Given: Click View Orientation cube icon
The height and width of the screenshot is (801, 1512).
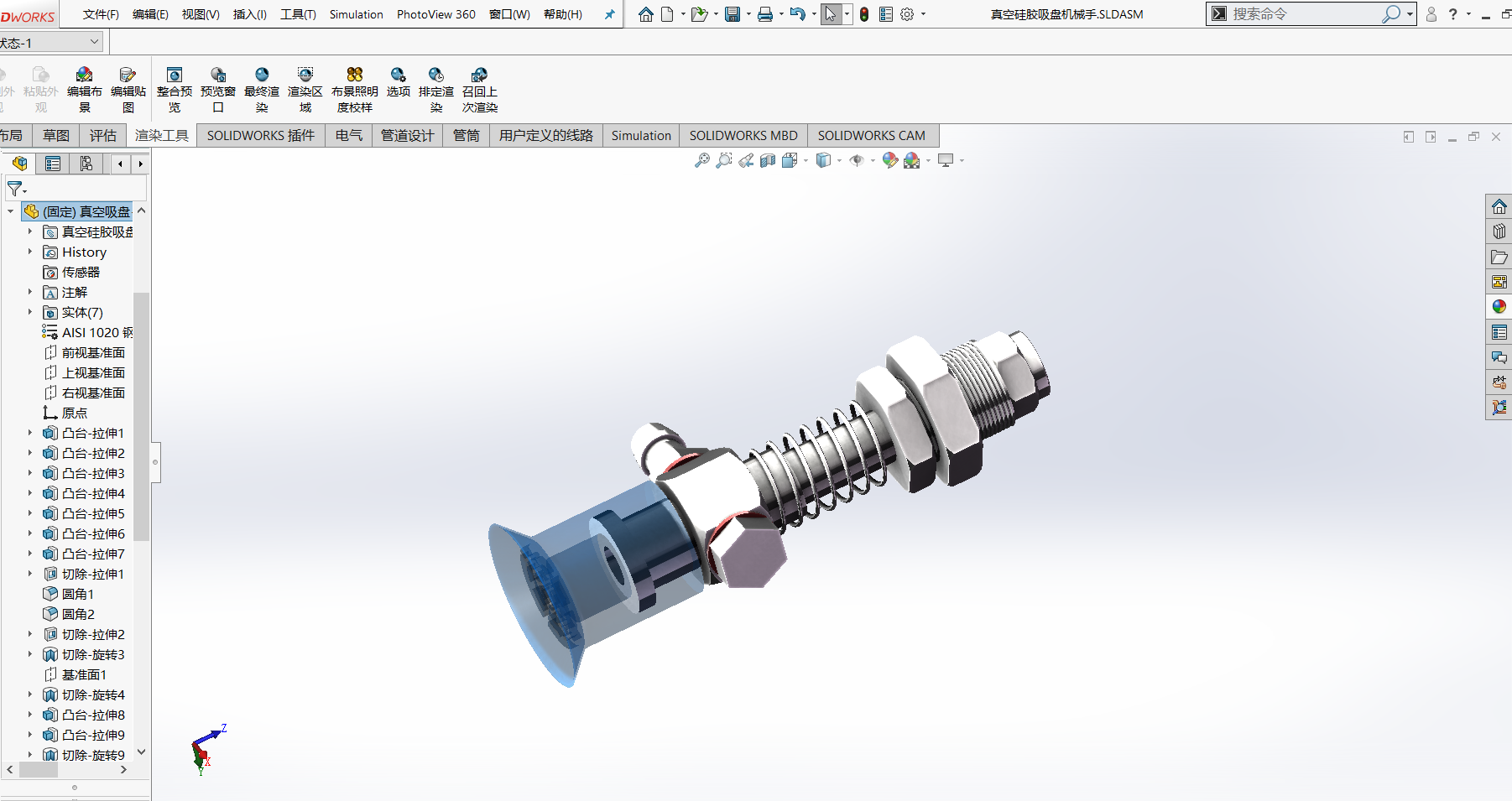Looking at the screenshot, I should point(790,160).
